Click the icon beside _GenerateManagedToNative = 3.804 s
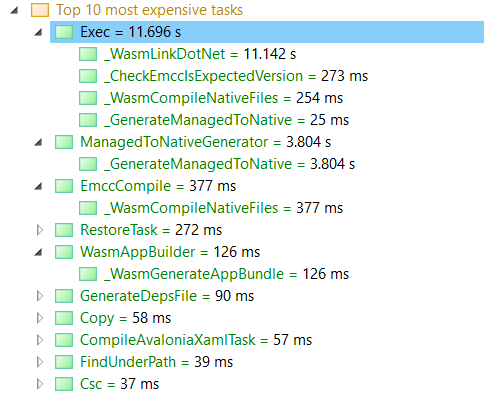 pos(88,164)
